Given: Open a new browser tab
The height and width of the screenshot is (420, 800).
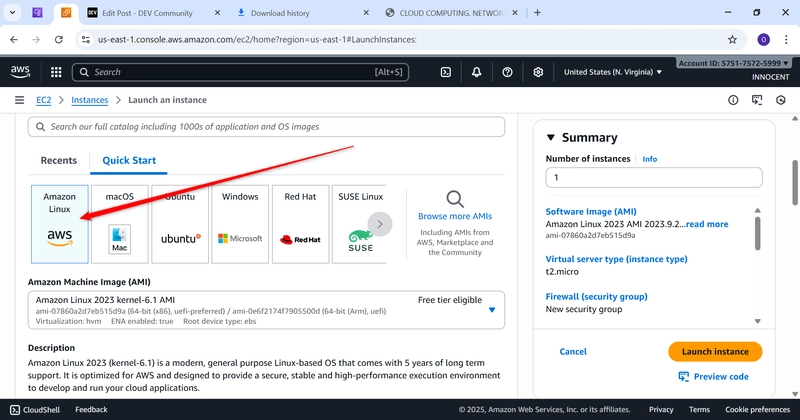Looking at the screenshot, I should 537,13.
